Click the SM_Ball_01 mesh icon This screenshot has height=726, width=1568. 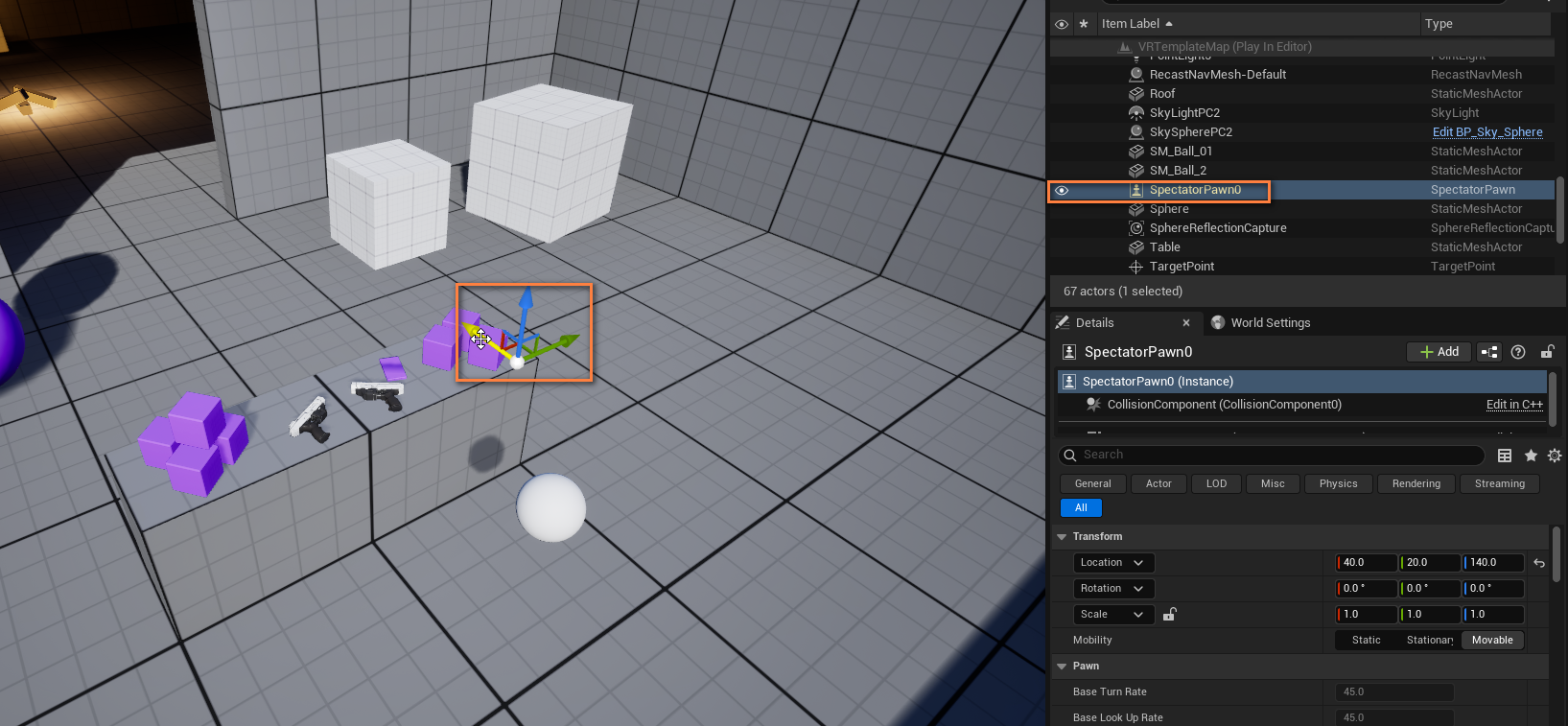1136,151
